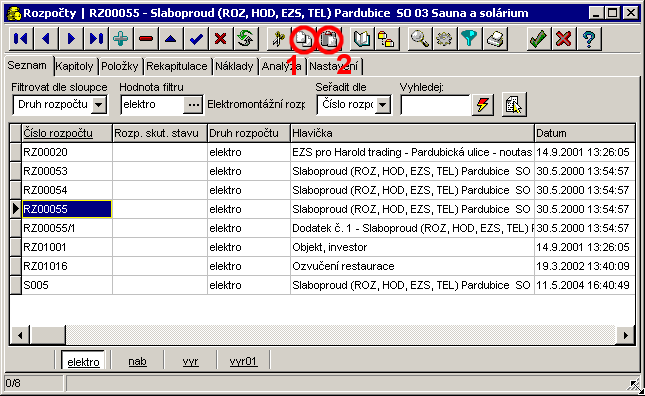Viewport: 645px width, 396px height.
Task: Jump to the last record icon
Action: point(96,39)
